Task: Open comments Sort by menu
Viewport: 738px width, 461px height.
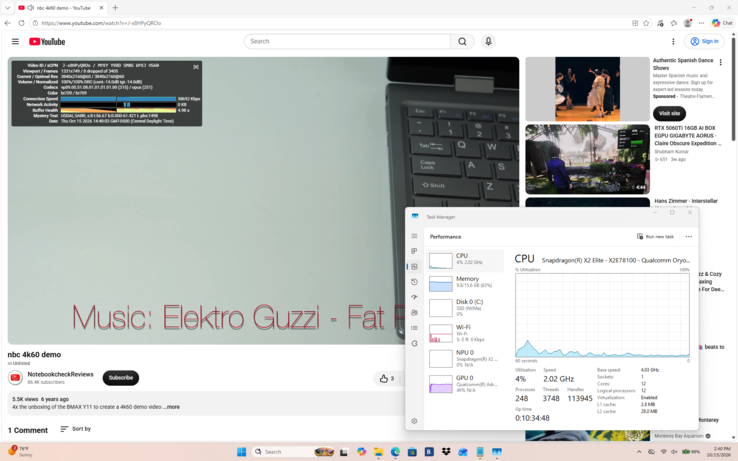Action: click(x=75, y=429)
